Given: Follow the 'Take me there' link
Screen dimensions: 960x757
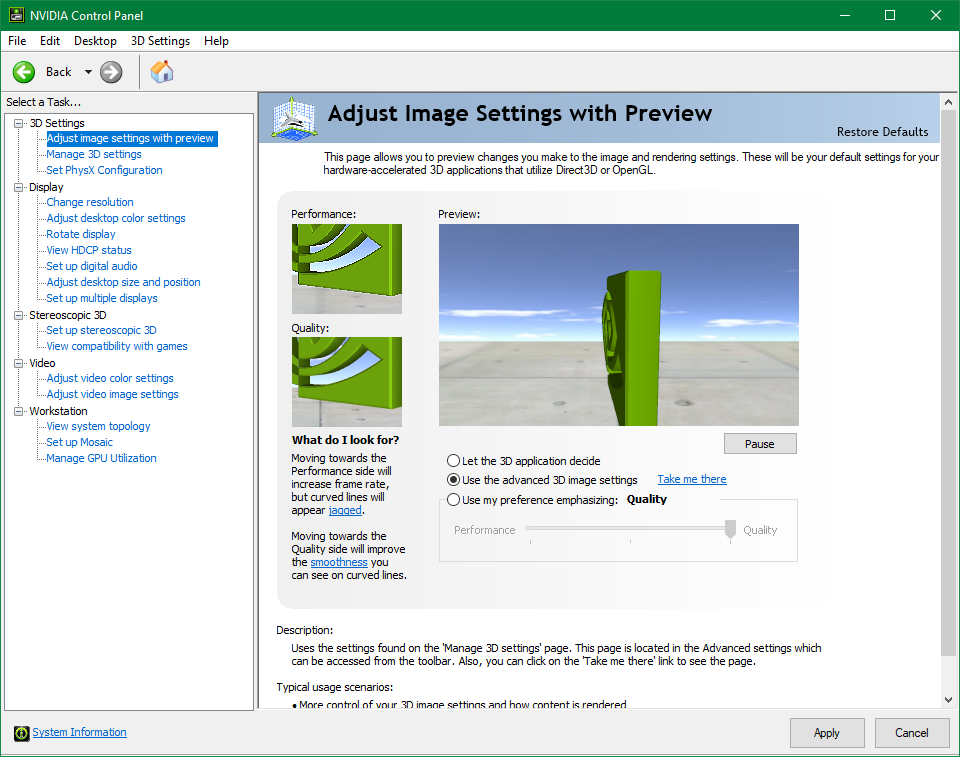Looking at the screenshot, I should pos(692,480).
